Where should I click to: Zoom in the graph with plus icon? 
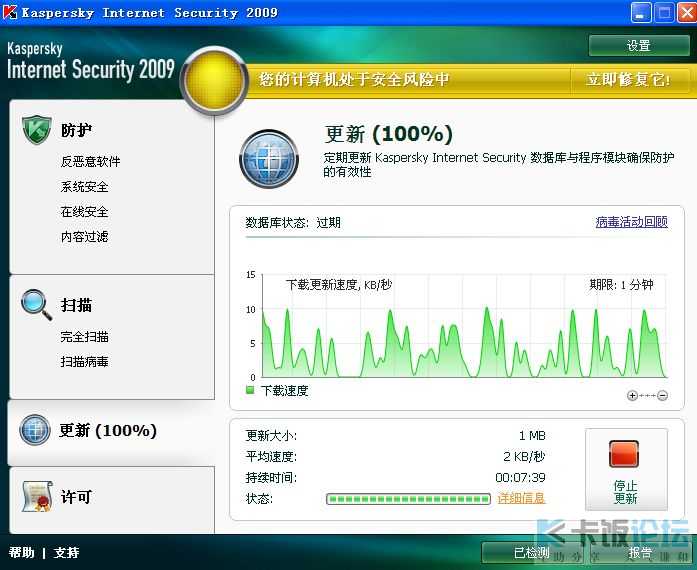632,395
